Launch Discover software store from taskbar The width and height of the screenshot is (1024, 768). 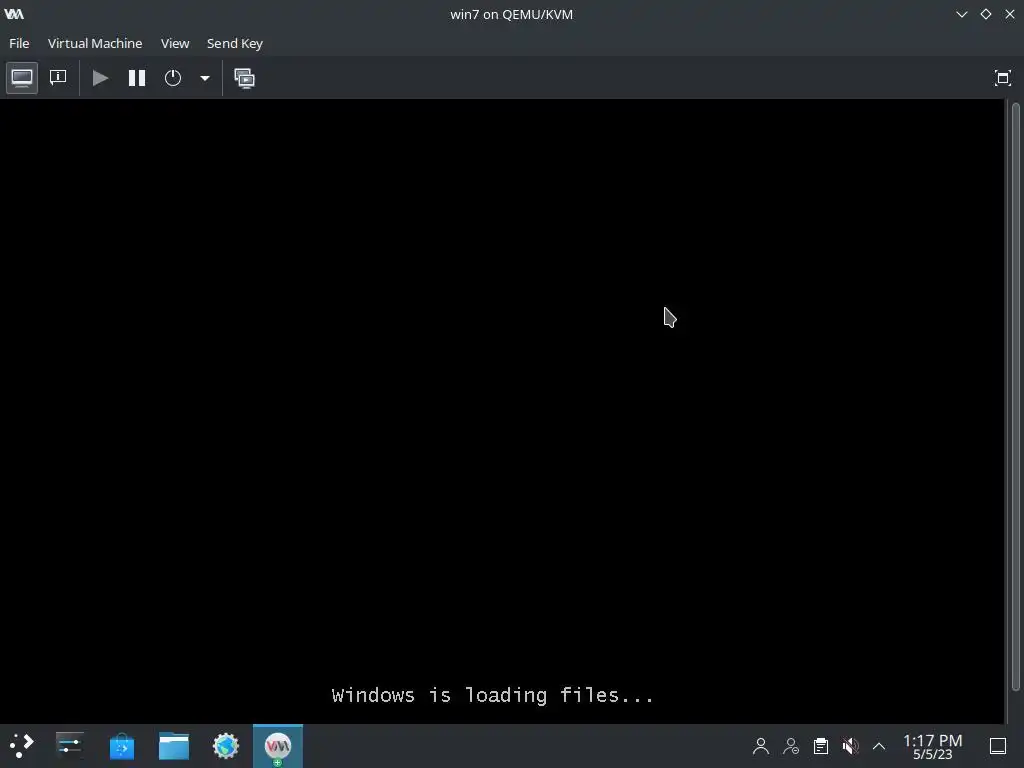(121, 746)
